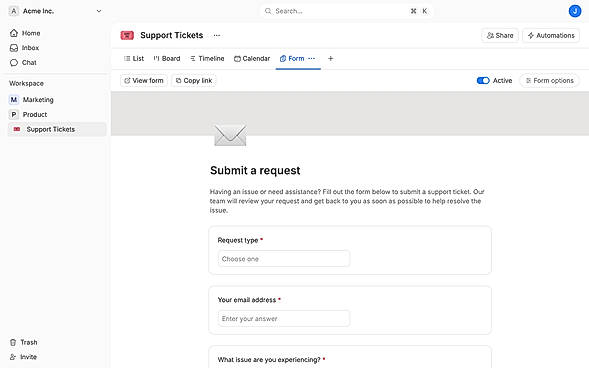This screenshot has width=589, height=368.
Task: Click the Share button
Action: point(500,35)
